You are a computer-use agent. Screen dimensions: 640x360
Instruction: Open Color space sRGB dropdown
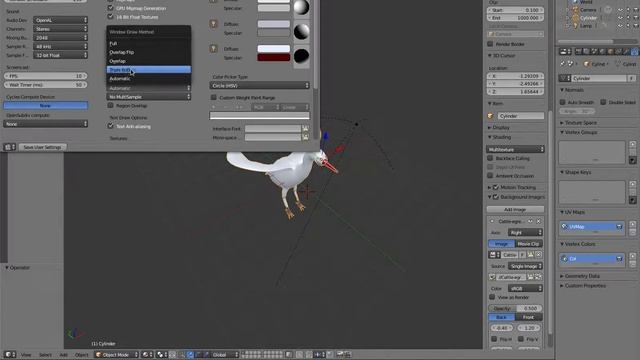[x=525, y=288]
